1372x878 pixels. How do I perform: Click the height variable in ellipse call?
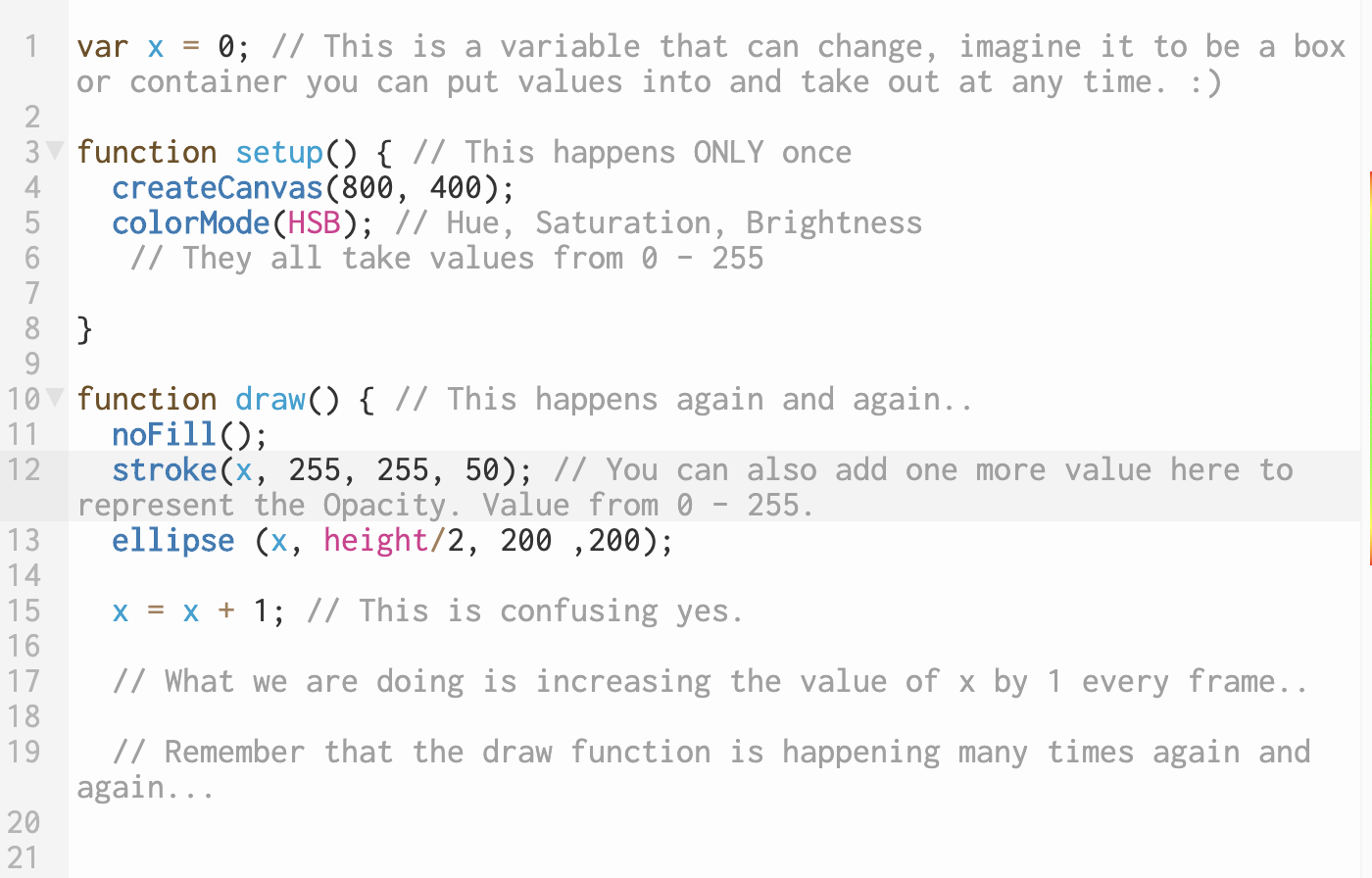pyautogui.click(x=376, y=540)
